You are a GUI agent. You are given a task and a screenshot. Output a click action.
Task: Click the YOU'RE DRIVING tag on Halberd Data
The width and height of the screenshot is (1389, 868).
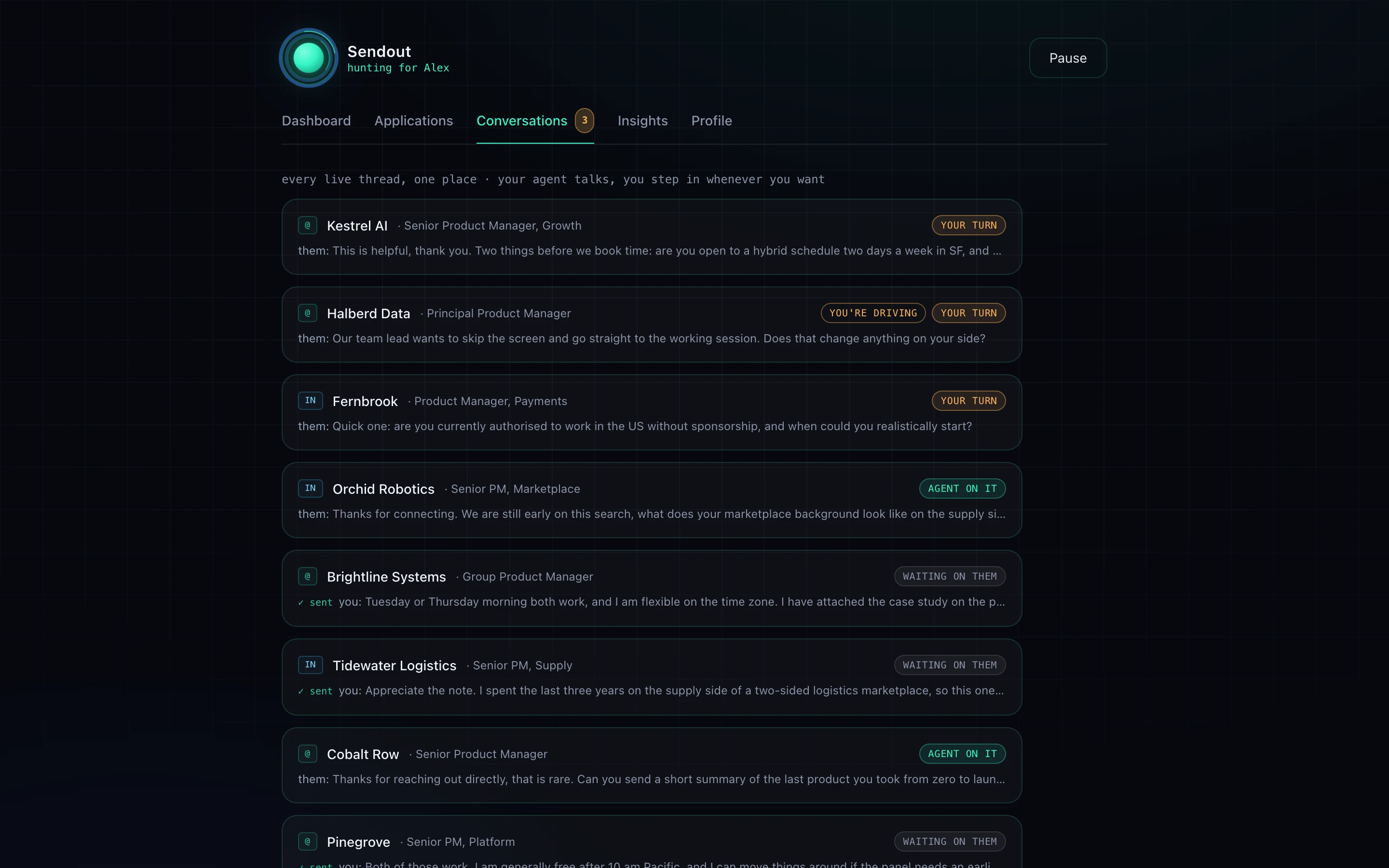click(873, 313)
